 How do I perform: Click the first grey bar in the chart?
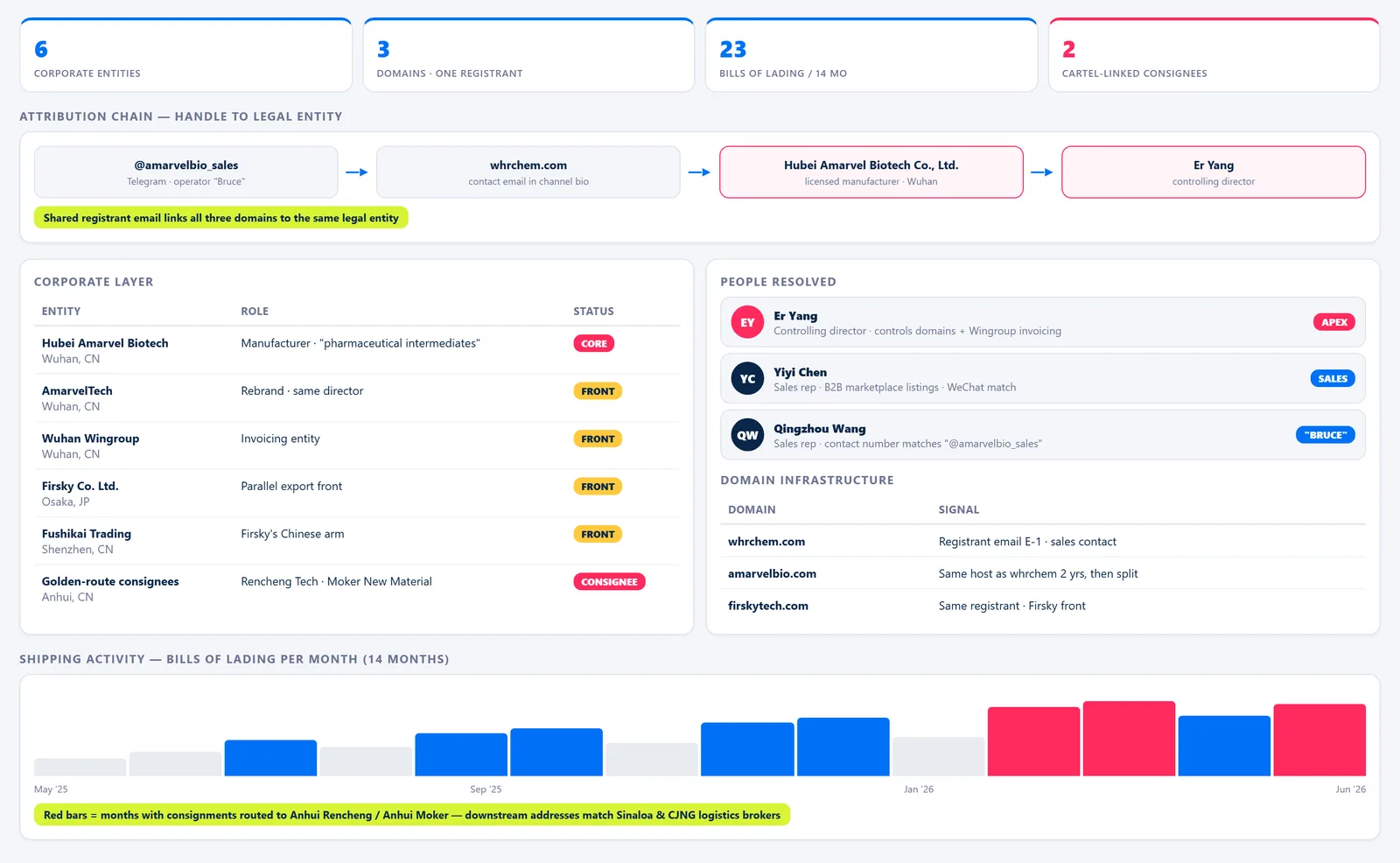[x=80, y=767]
